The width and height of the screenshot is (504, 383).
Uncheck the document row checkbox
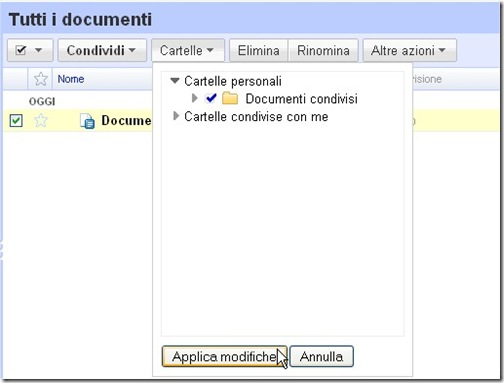16,120
